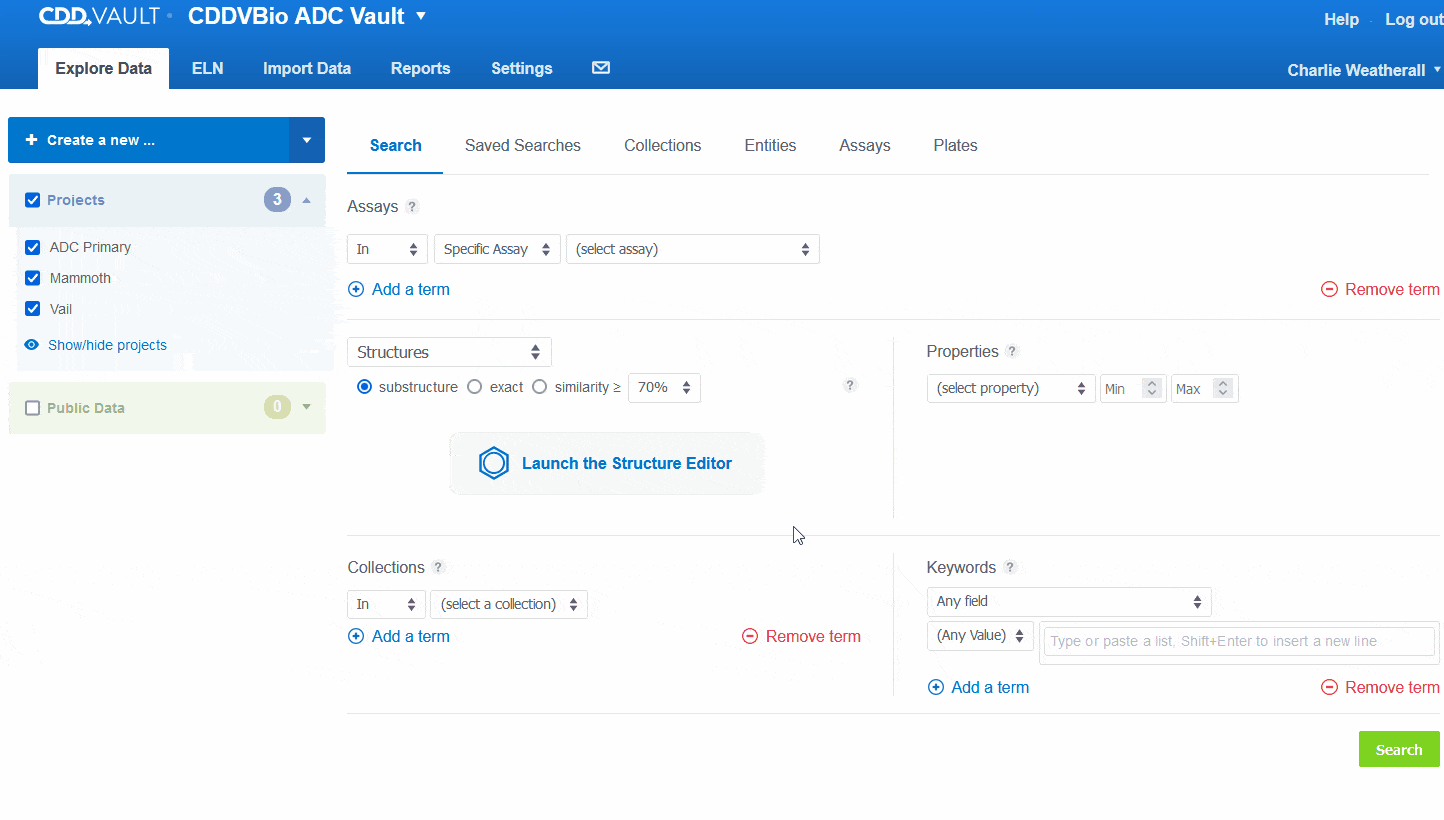
Task: Switch to the Saved Searches tab
Action: tap(522, 145)
